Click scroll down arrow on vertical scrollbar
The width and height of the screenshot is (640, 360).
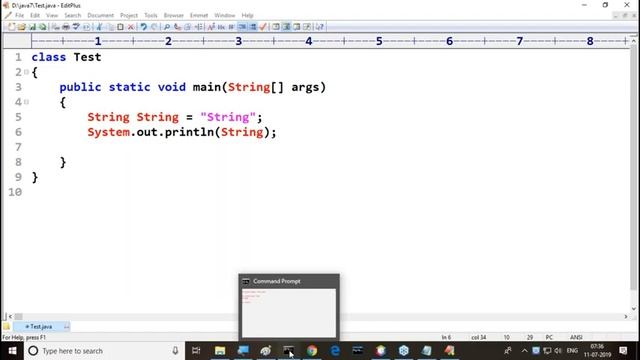(x=633, y=309)
